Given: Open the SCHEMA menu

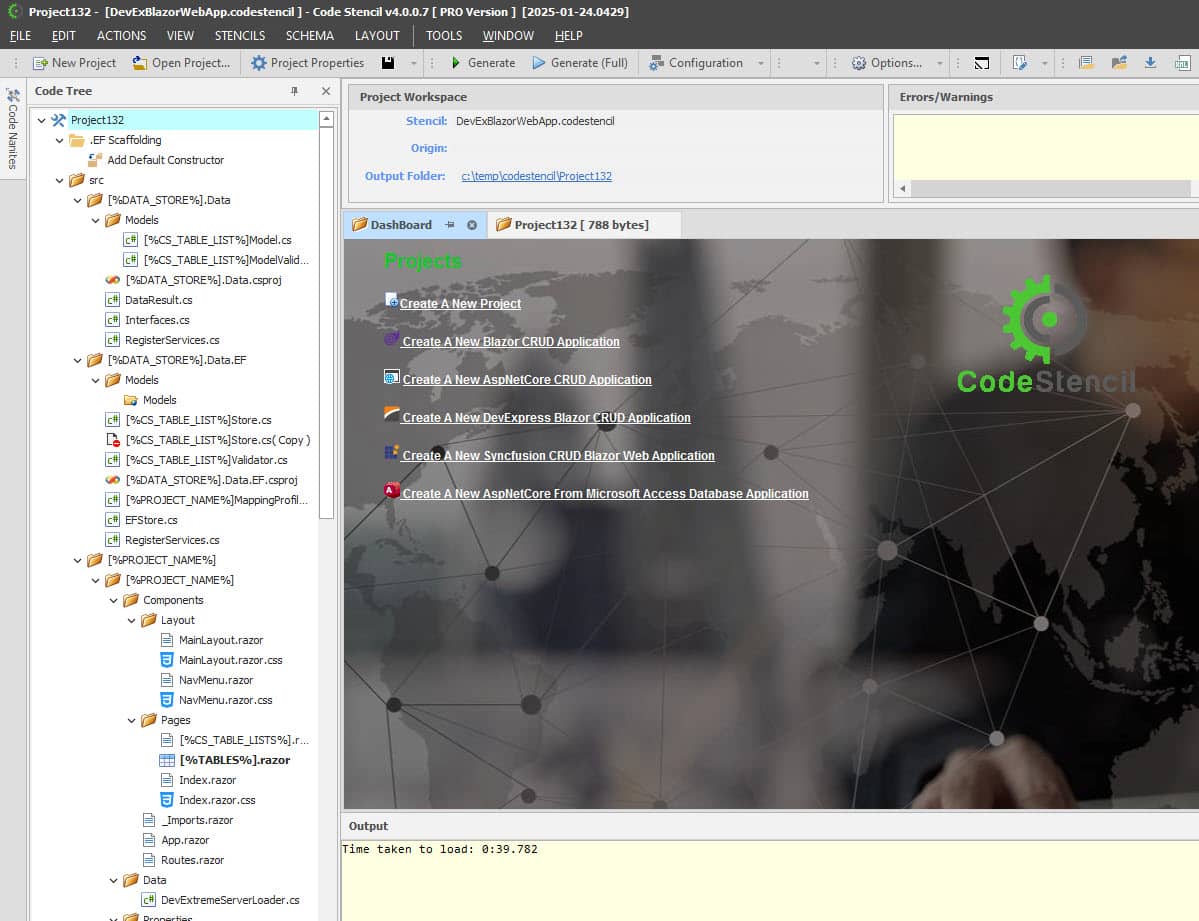Looking at the screenshot, I should pyautogui.click(x=310, y=35).
